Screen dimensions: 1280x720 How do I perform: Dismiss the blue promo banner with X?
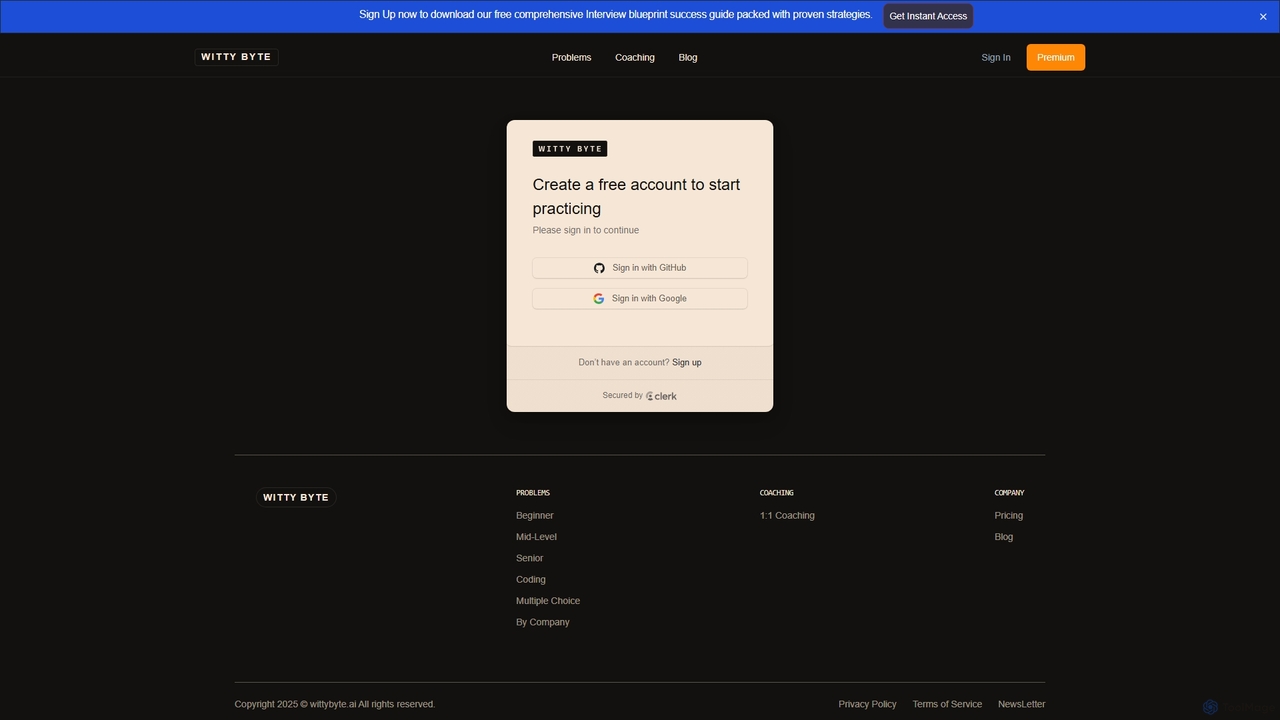[1263, 17]
